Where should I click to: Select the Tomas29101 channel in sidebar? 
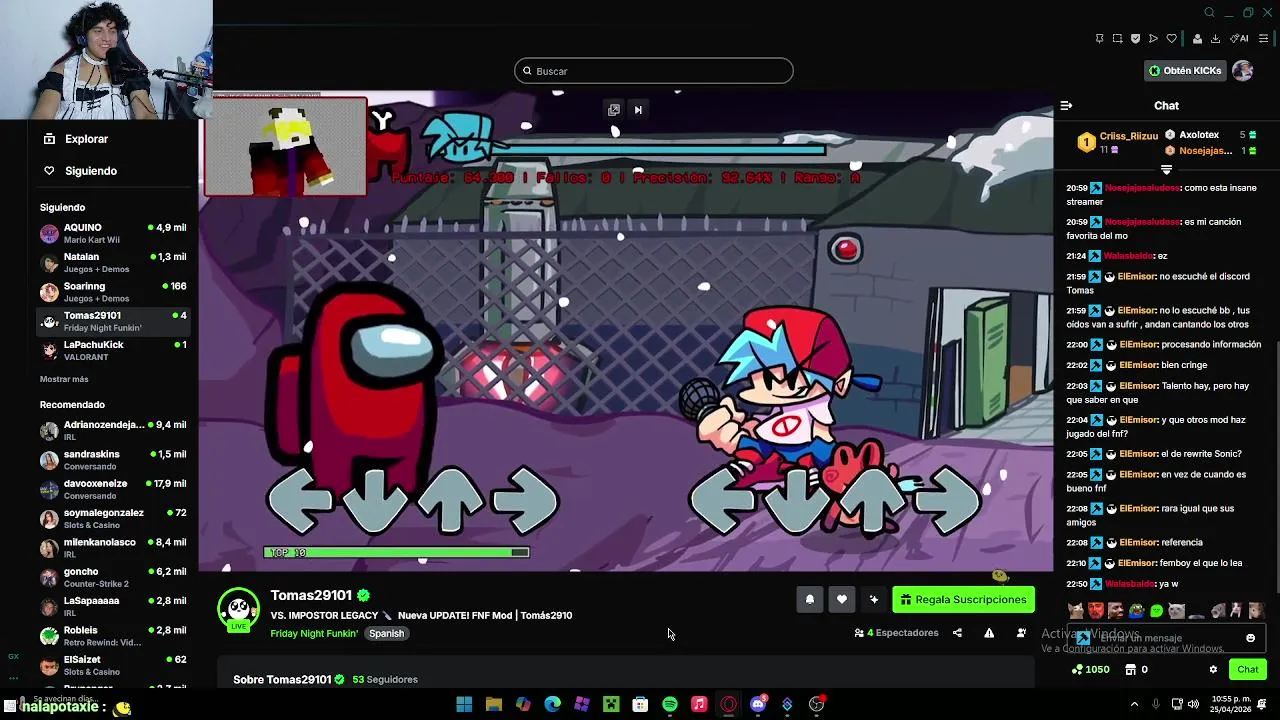click(113, 321)
